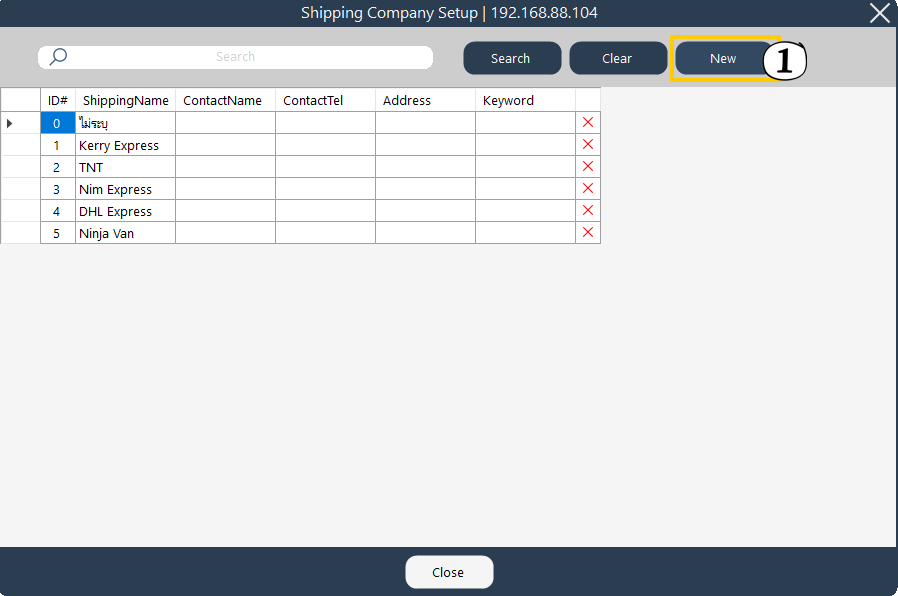Sort by ShippingName column header
This screenshot has height=596, width=898.
pos(125,100)
